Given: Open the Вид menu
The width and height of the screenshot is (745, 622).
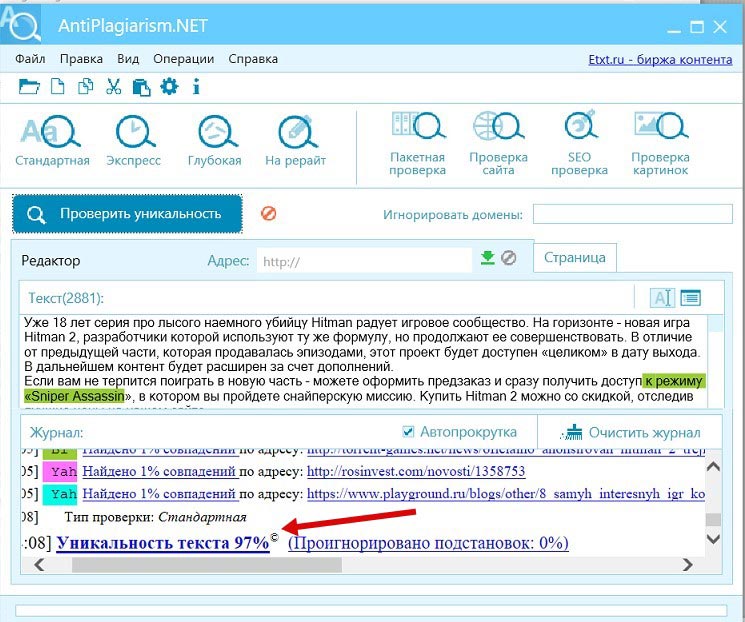Looking at the screenshot, I should click(x=128, y=59).
